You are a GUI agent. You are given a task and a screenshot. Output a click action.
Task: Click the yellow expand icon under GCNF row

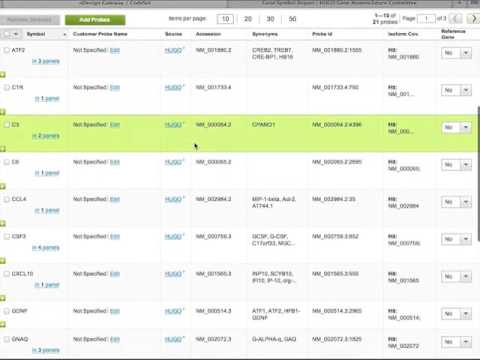click(x=3, y=324)
